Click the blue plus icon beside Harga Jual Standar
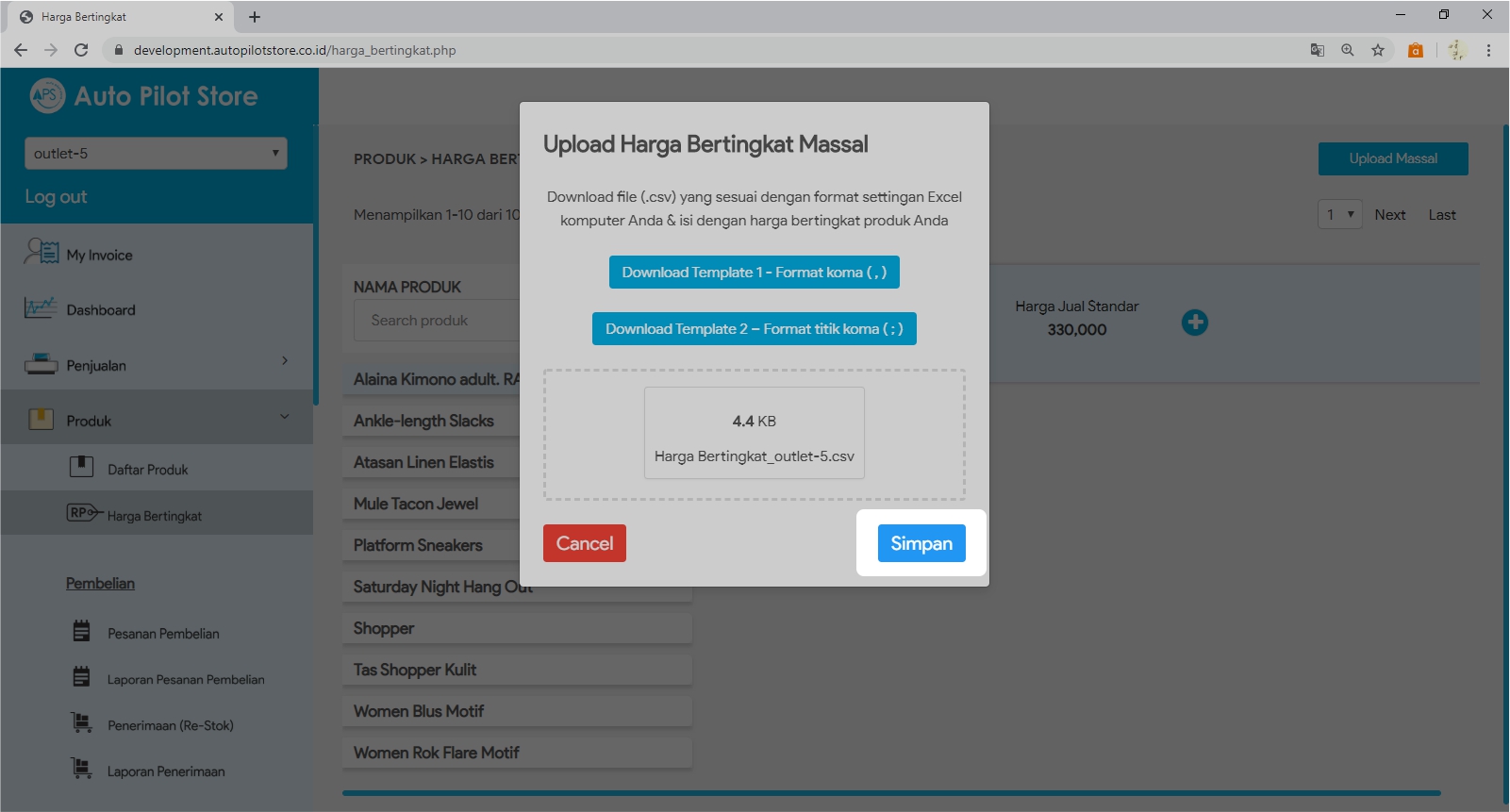This screenshot has height=812, width=1510. point(1194,323)
